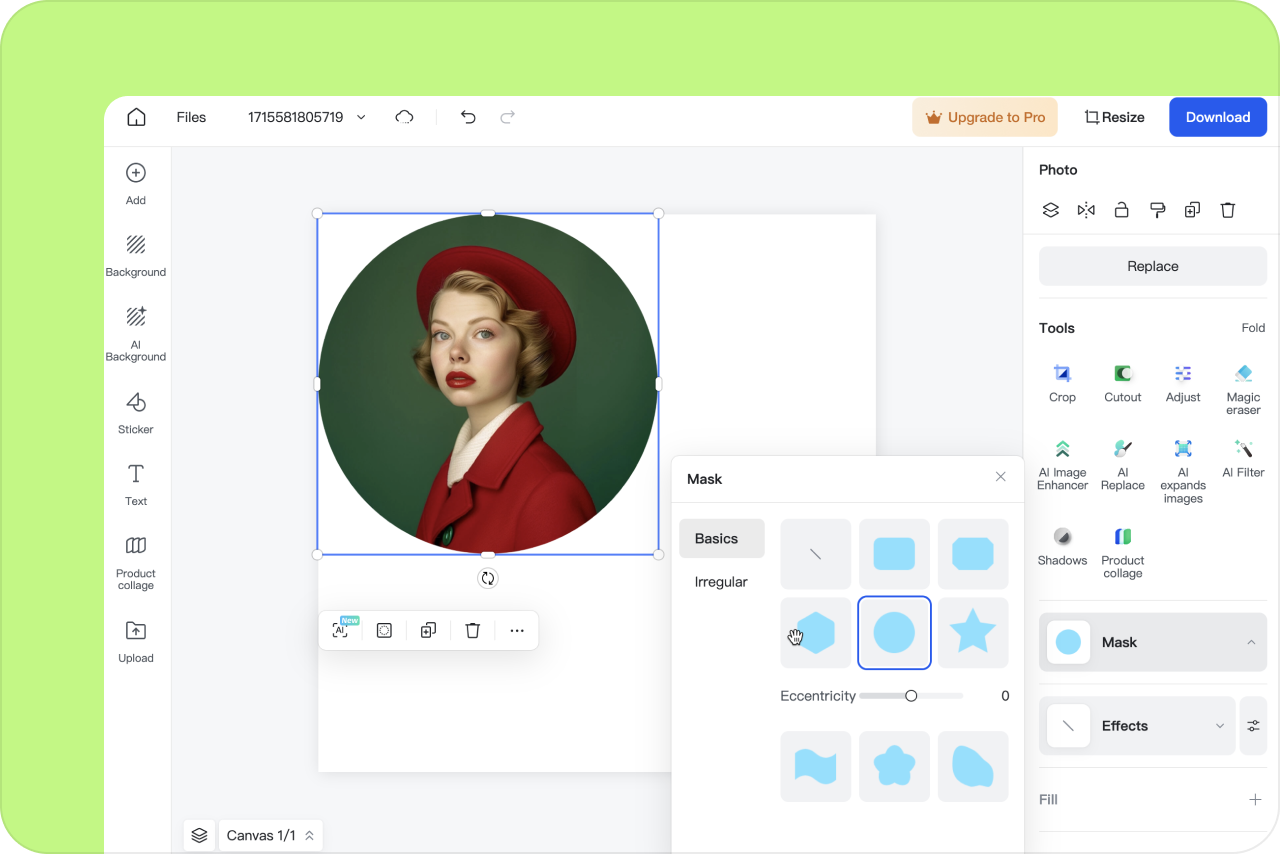Open the layers icon beside Canvas 1/1
Viewport: 1280px width, 854px height.
click(x=199, y=835)
